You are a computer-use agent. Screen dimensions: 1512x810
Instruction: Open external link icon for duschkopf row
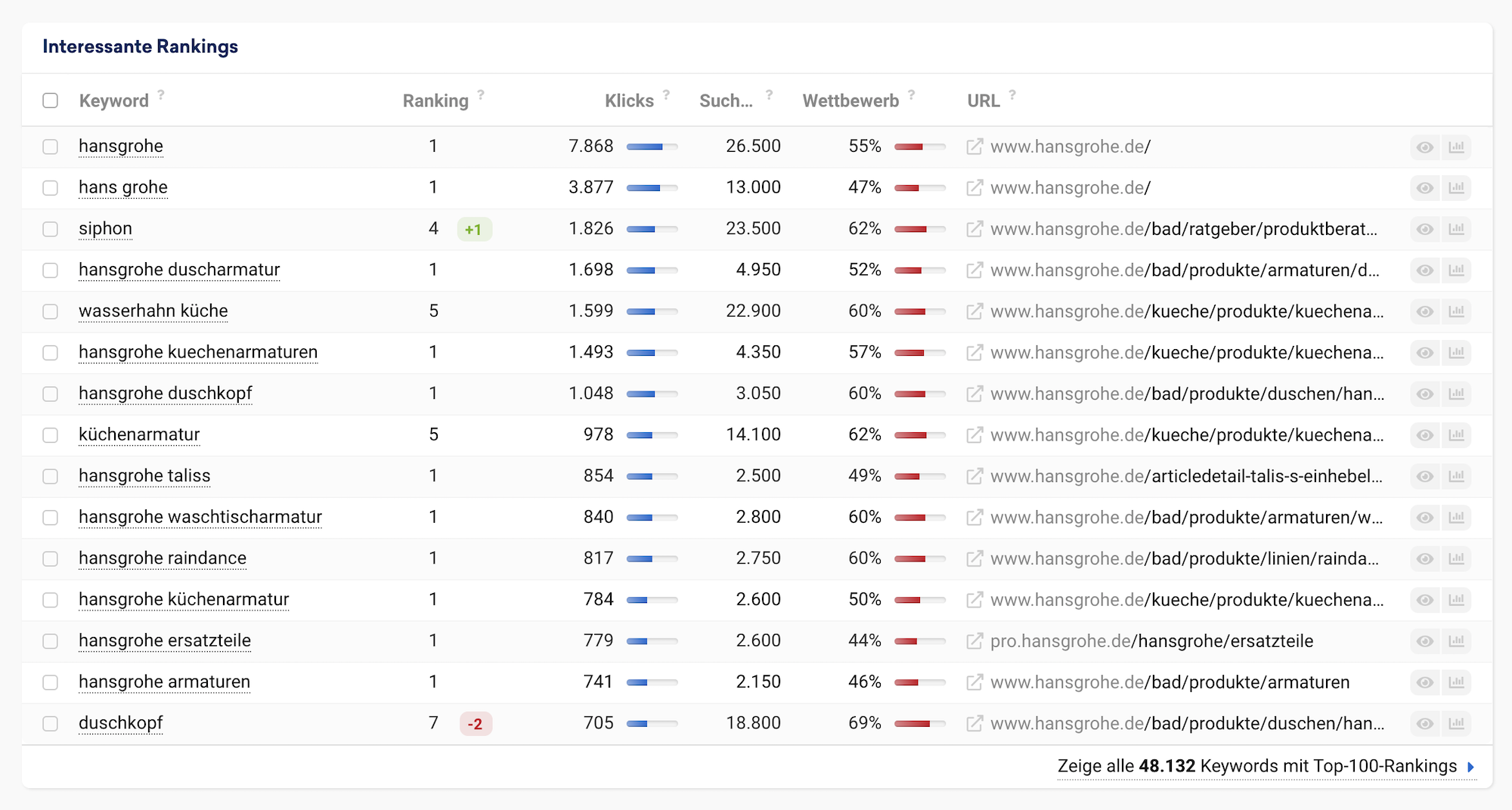tap(974, 723)
